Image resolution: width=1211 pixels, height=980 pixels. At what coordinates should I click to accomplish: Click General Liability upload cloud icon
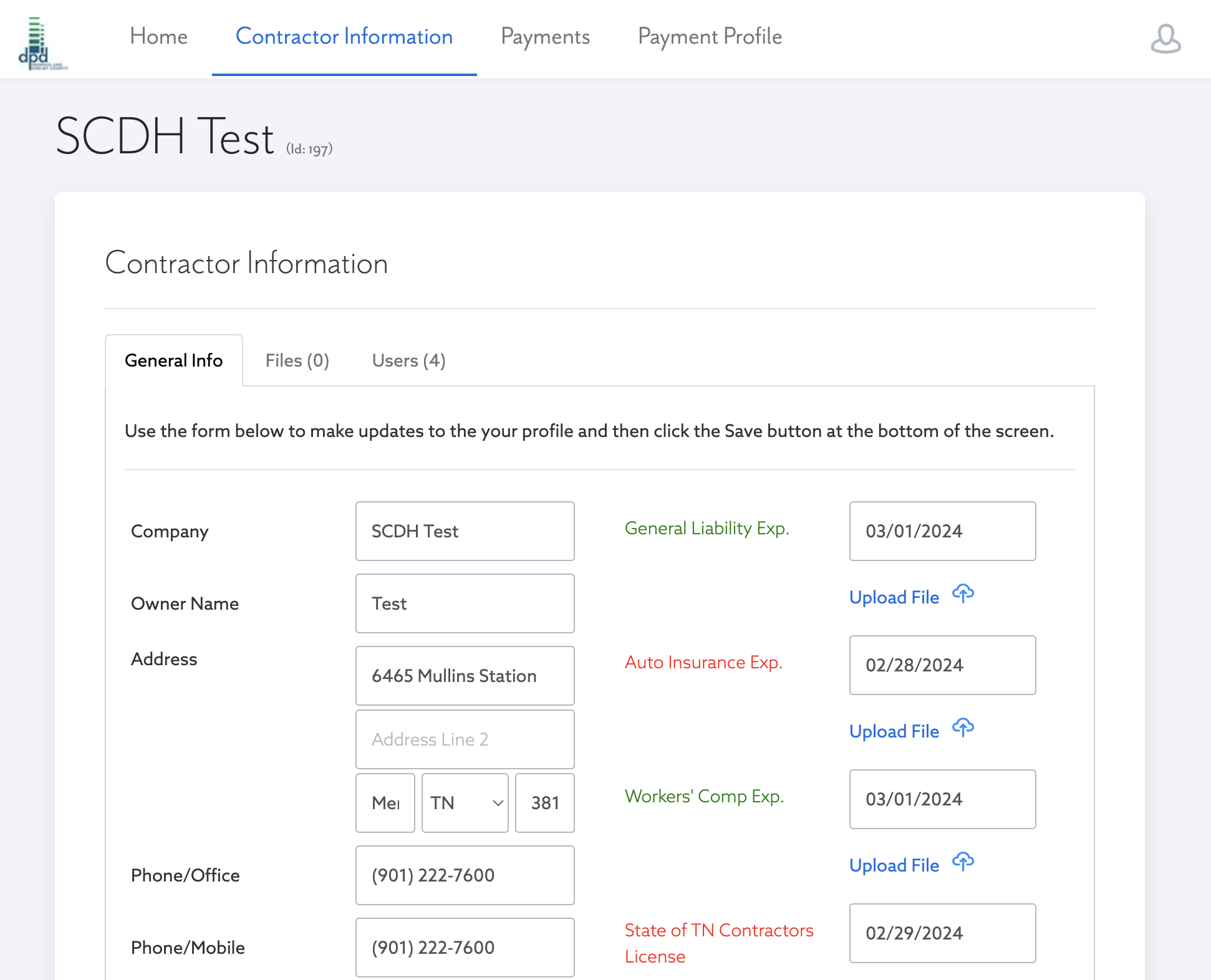pyautogui.click(x=963, y=594)
